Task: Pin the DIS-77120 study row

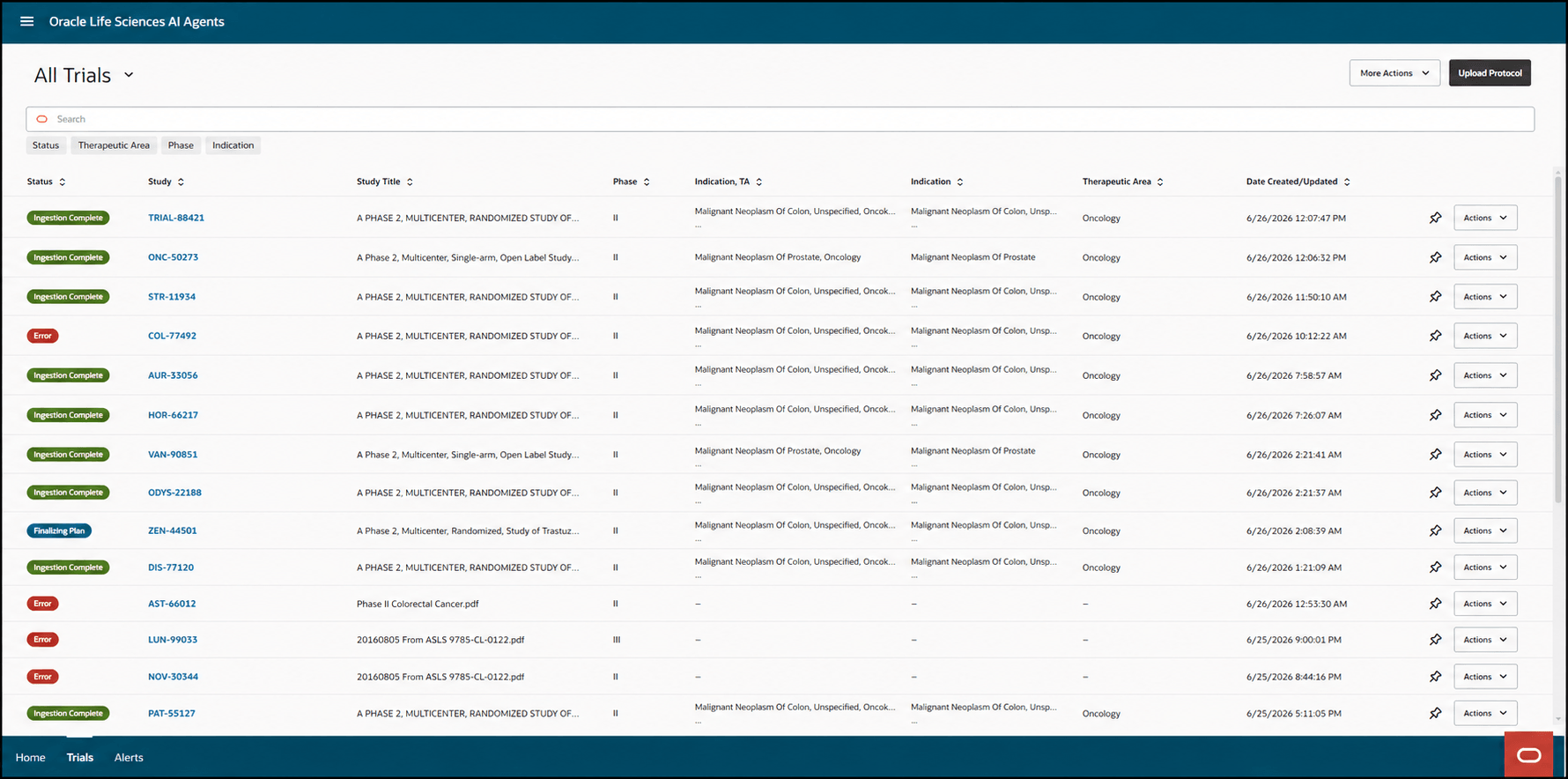Action: point(1435,568)
